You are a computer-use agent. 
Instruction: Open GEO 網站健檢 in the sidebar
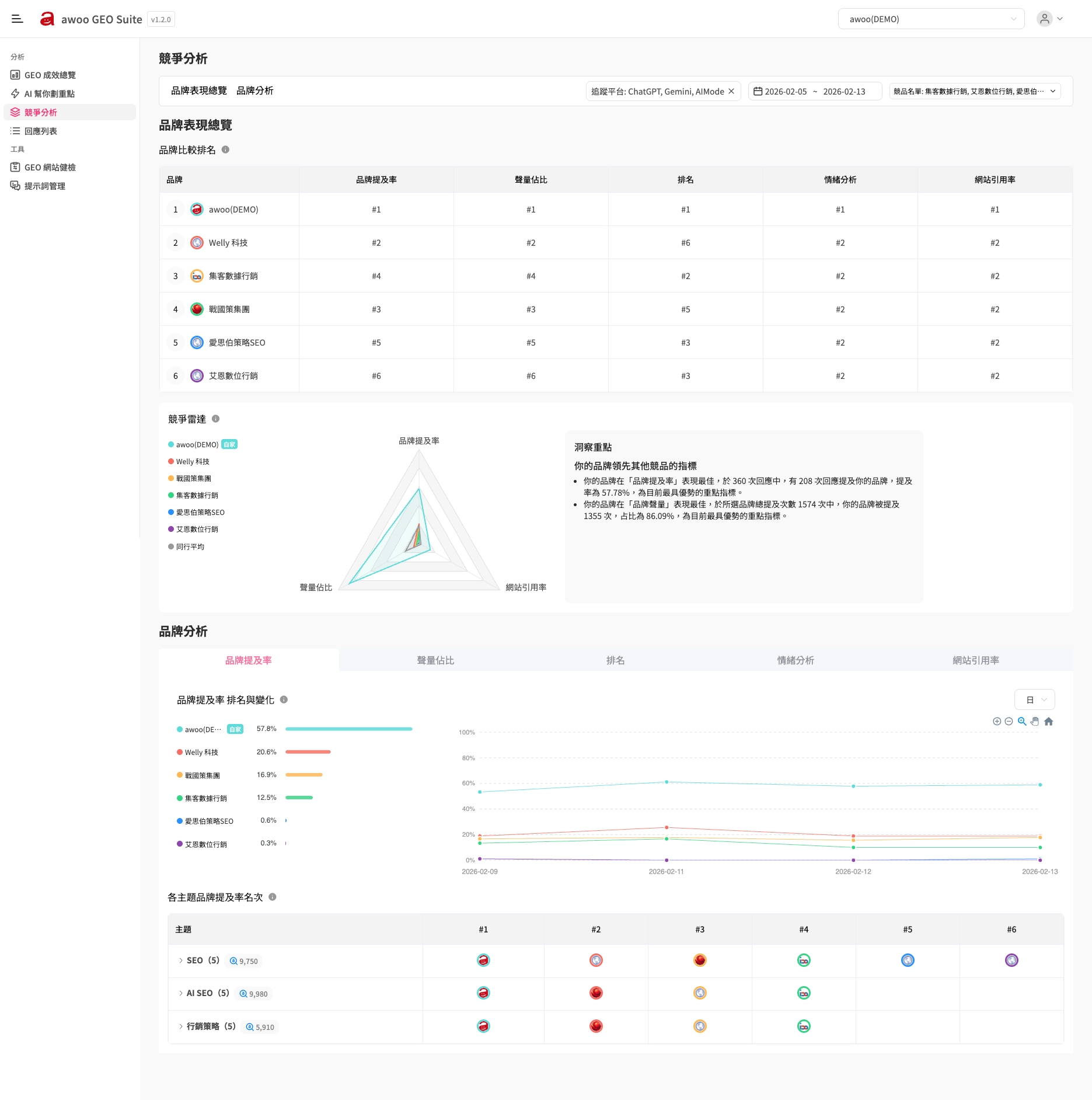[70, 168]
